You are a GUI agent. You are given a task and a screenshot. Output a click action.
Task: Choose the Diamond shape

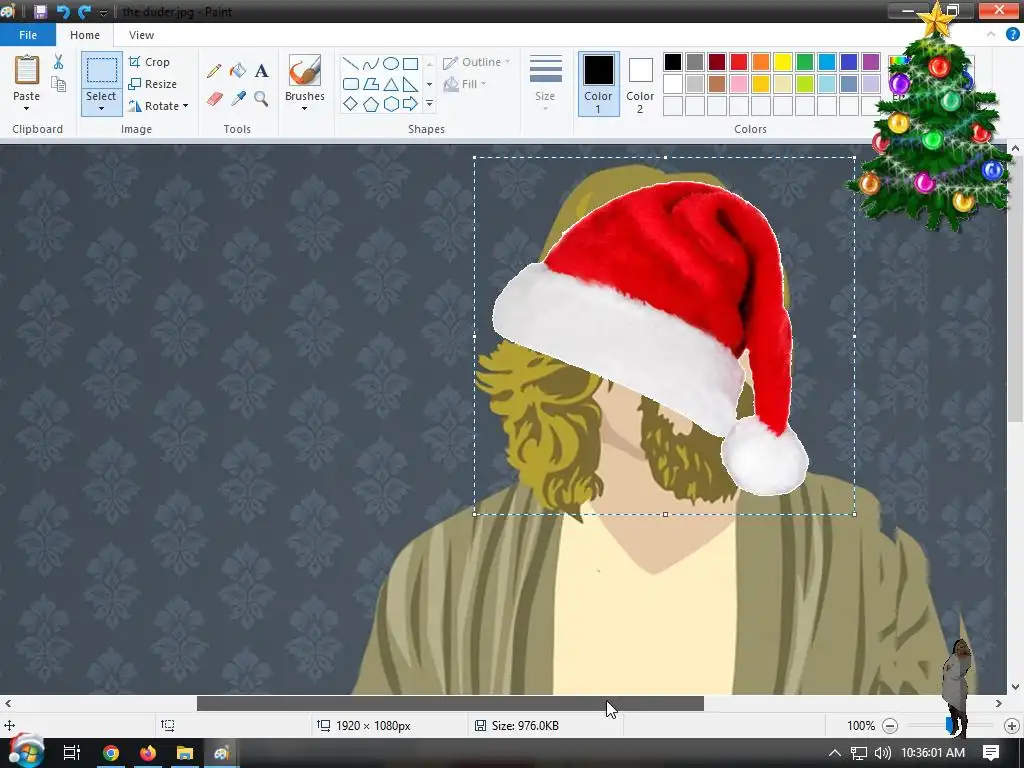click(x=351, y=104)
